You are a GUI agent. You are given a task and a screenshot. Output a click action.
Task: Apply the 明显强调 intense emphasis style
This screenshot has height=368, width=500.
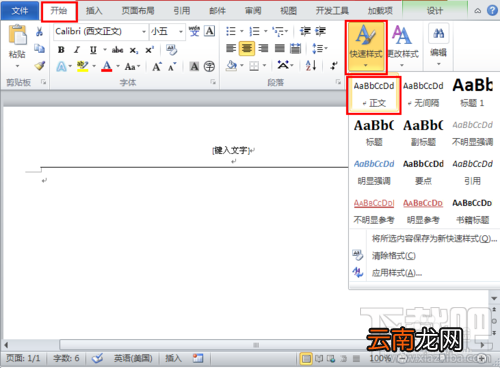[x=374, y=172]
